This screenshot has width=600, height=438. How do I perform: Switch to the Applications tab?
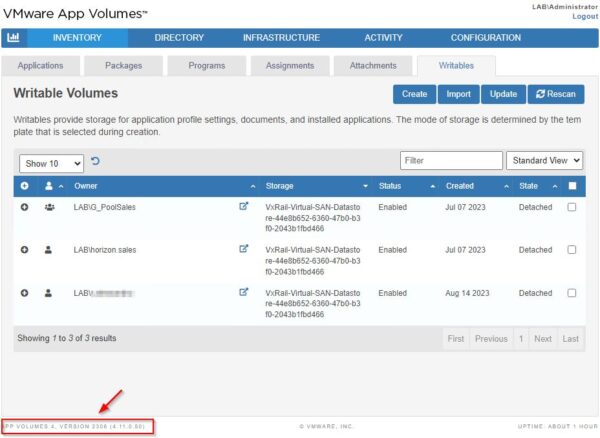[x=41, y=66]
